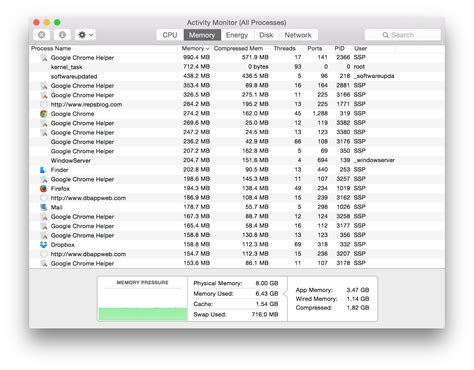
Task: Click the icon for http://www.irepsblog.com
Action: 44,104
